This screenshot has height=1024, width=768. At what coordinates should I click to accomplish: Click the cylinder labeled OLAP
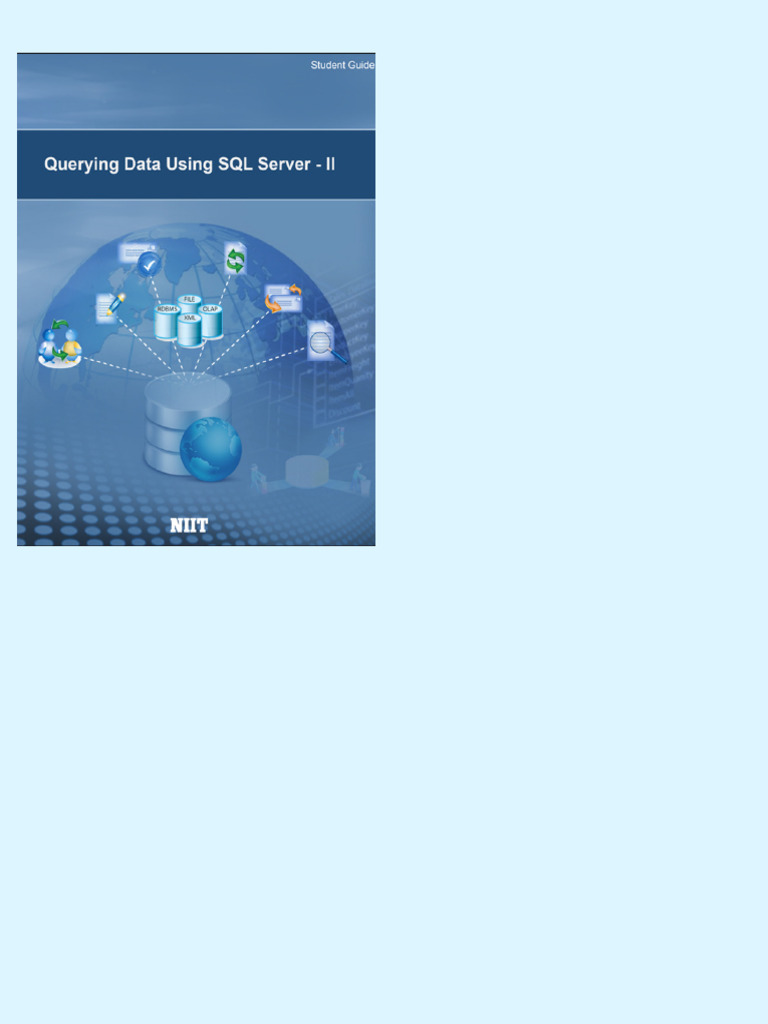pyautogui.click(x=211, y=322)
